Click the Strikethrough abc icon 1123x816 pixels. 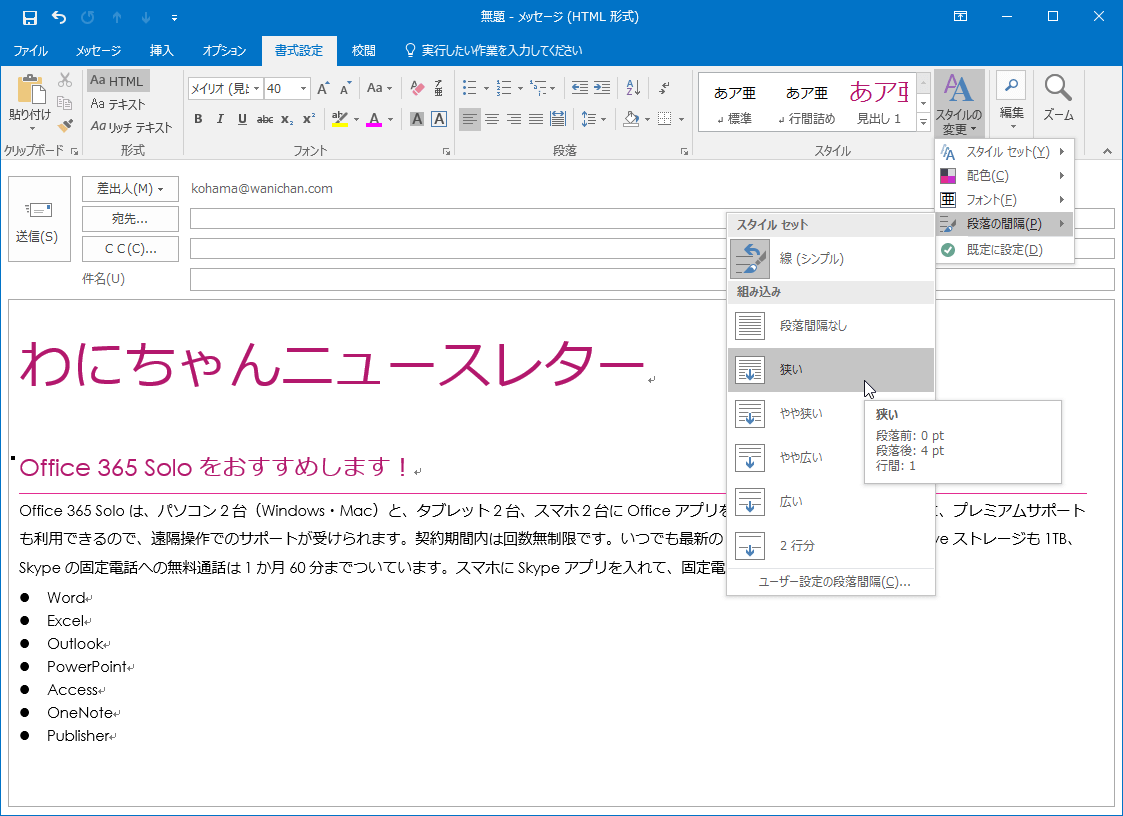click(265, 119)
